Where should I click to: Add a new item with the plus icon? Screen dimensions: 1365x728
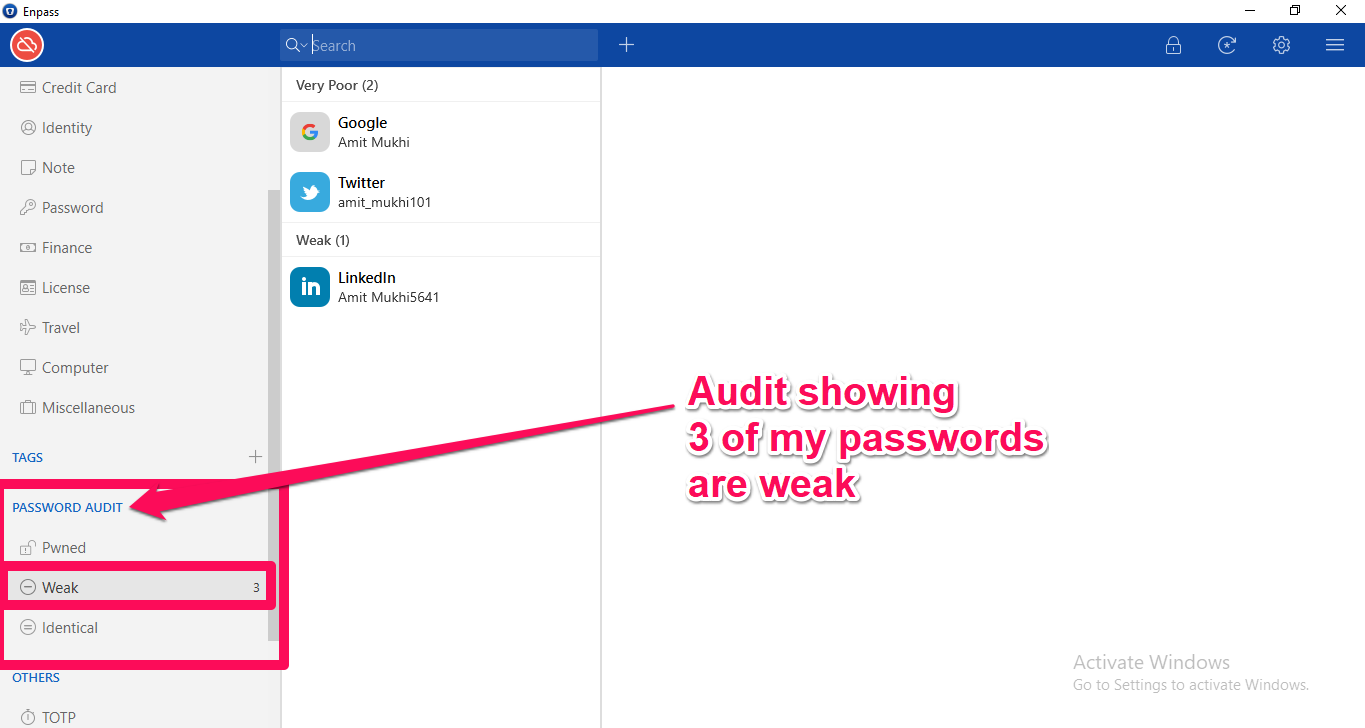(626, 45)
